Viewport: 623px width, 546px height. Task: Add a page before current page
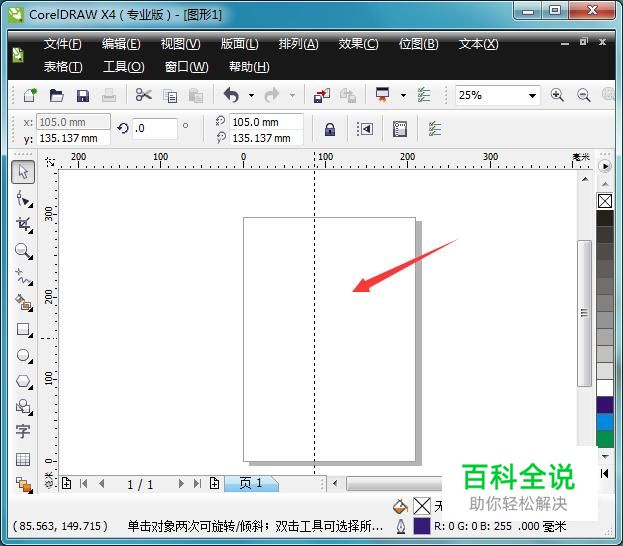(66, 484)
